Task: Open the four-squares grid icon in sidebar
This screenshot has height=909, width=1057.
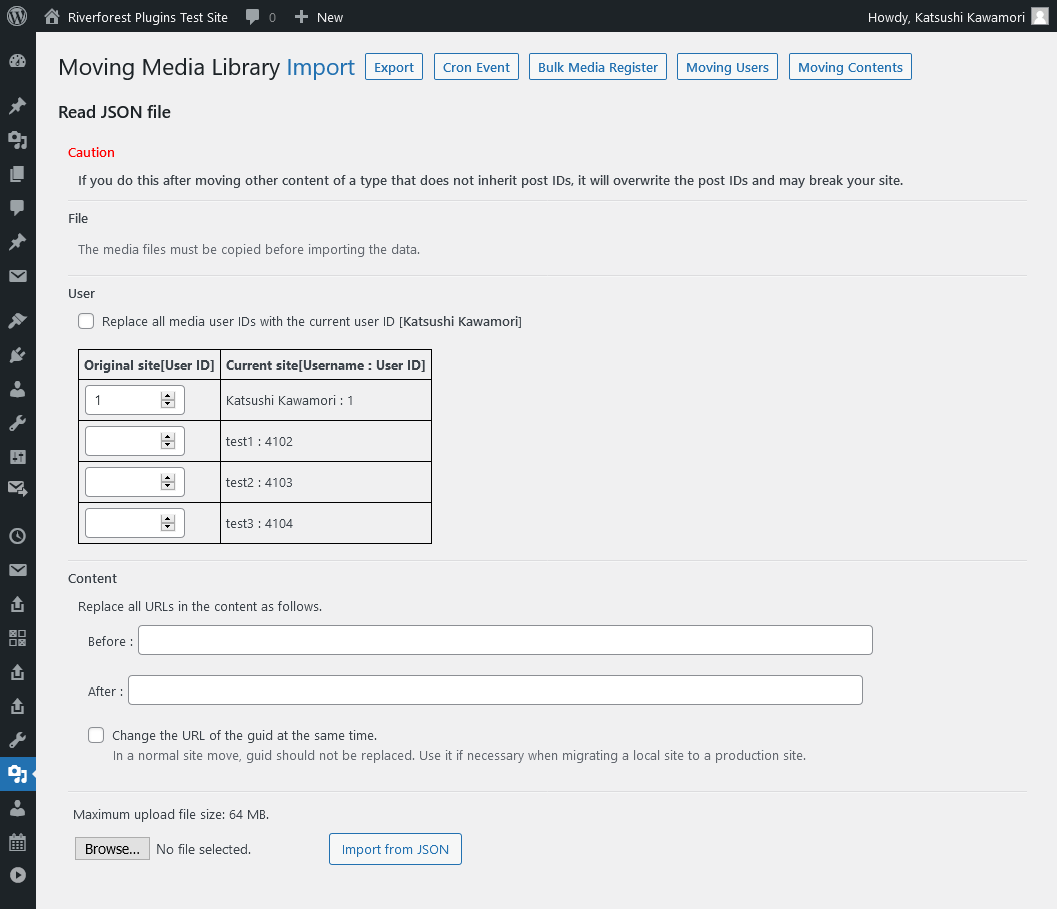Action: [x=18, y=638]
